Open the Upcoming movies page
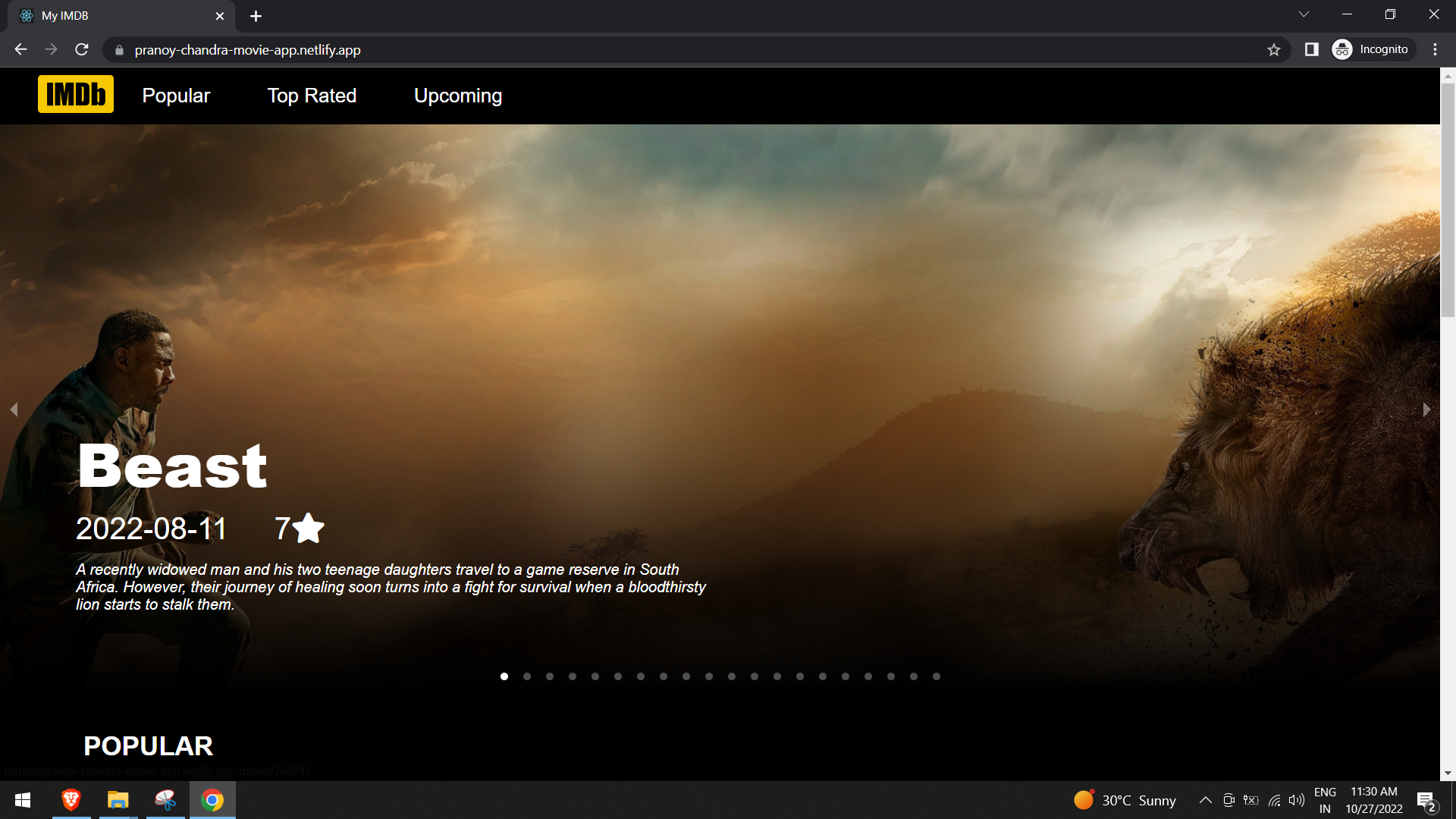This screenshot has width=1456, height=819. [458, 96]
